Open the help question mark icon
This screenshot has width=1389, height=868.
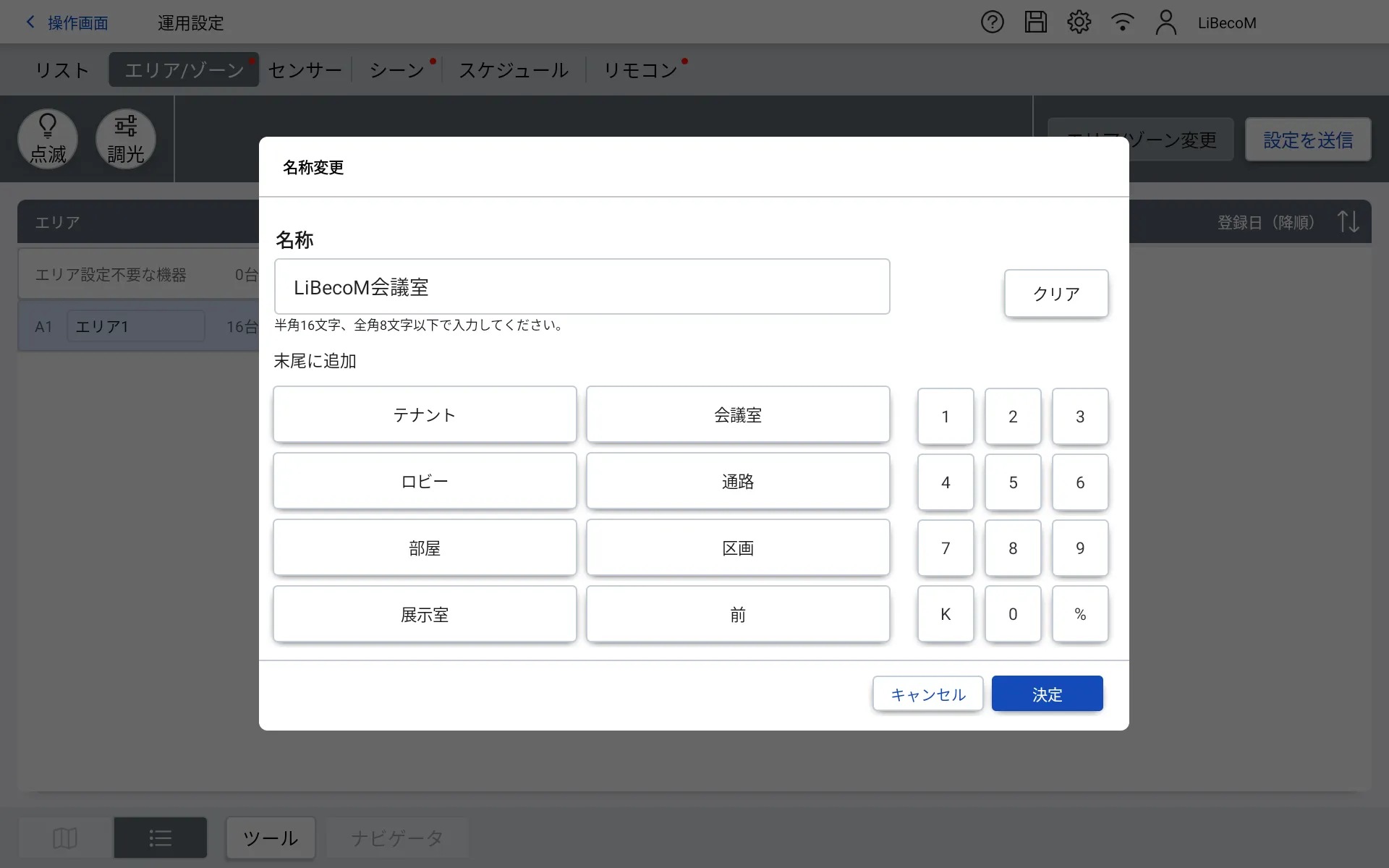992,22
